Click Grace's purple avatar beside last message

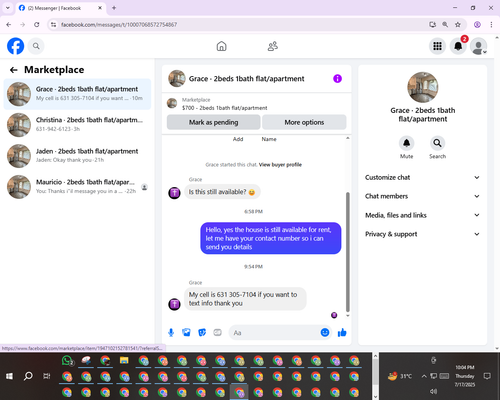(174, 304)
